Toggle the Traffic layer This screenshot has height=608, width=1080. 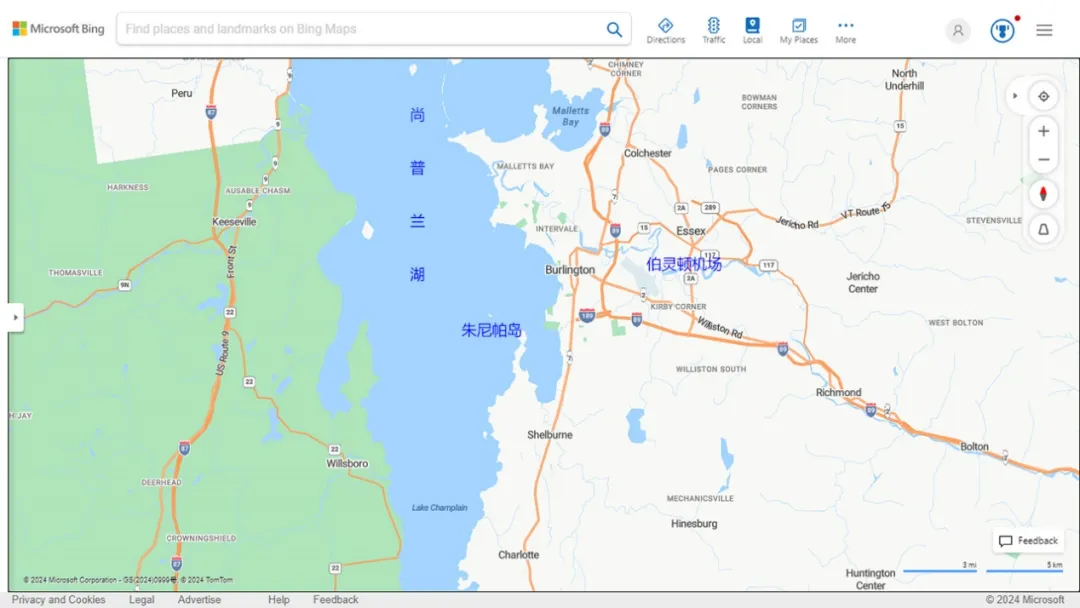coord(713,30)
